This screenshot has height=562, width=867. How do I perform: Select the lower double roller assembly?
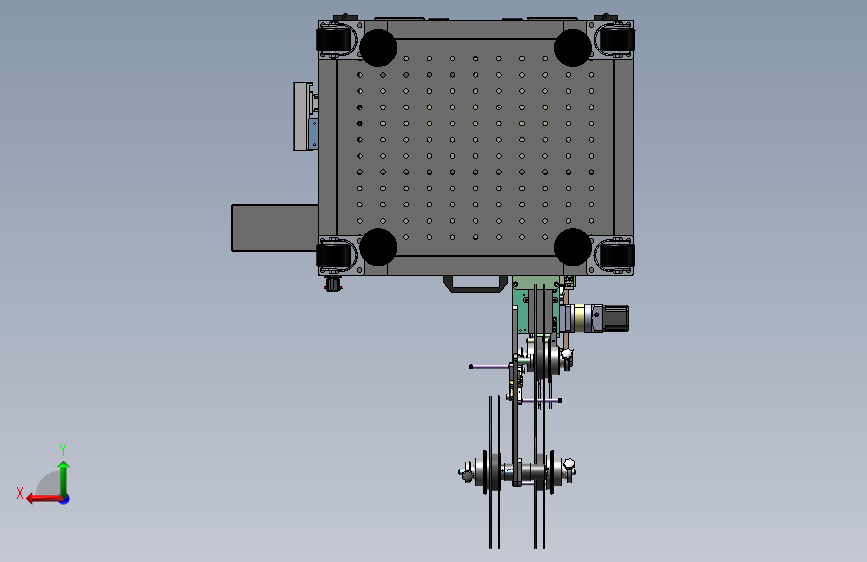pos(517,472)
